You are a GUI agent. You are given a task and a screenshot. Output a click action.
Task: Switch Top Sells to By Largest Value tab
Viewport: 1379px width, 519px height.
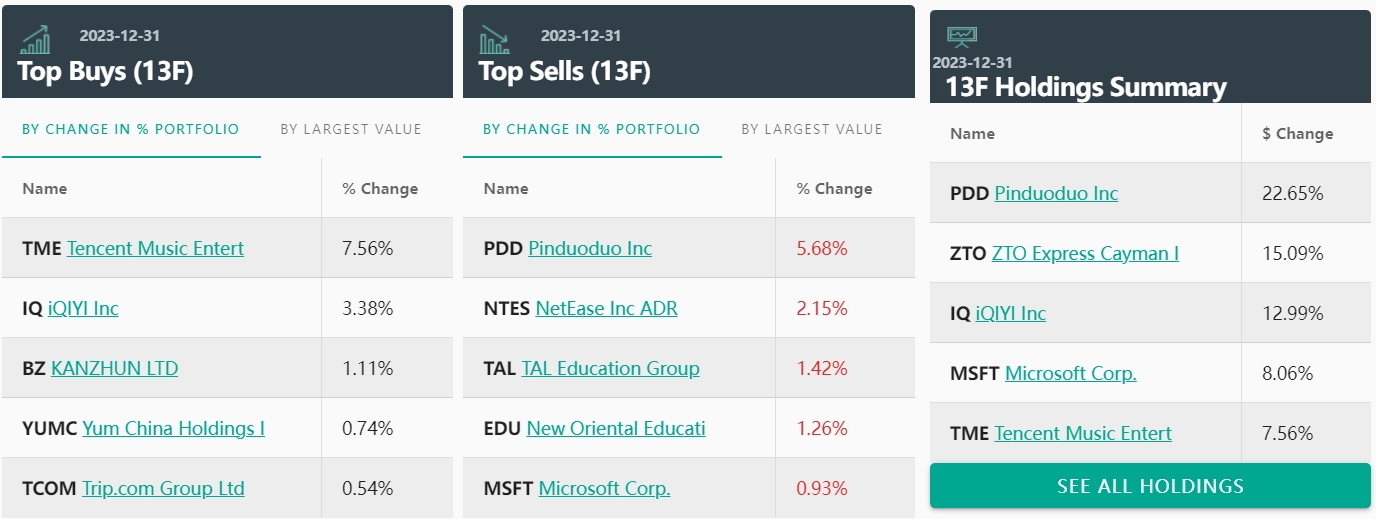tap(812, 129)
